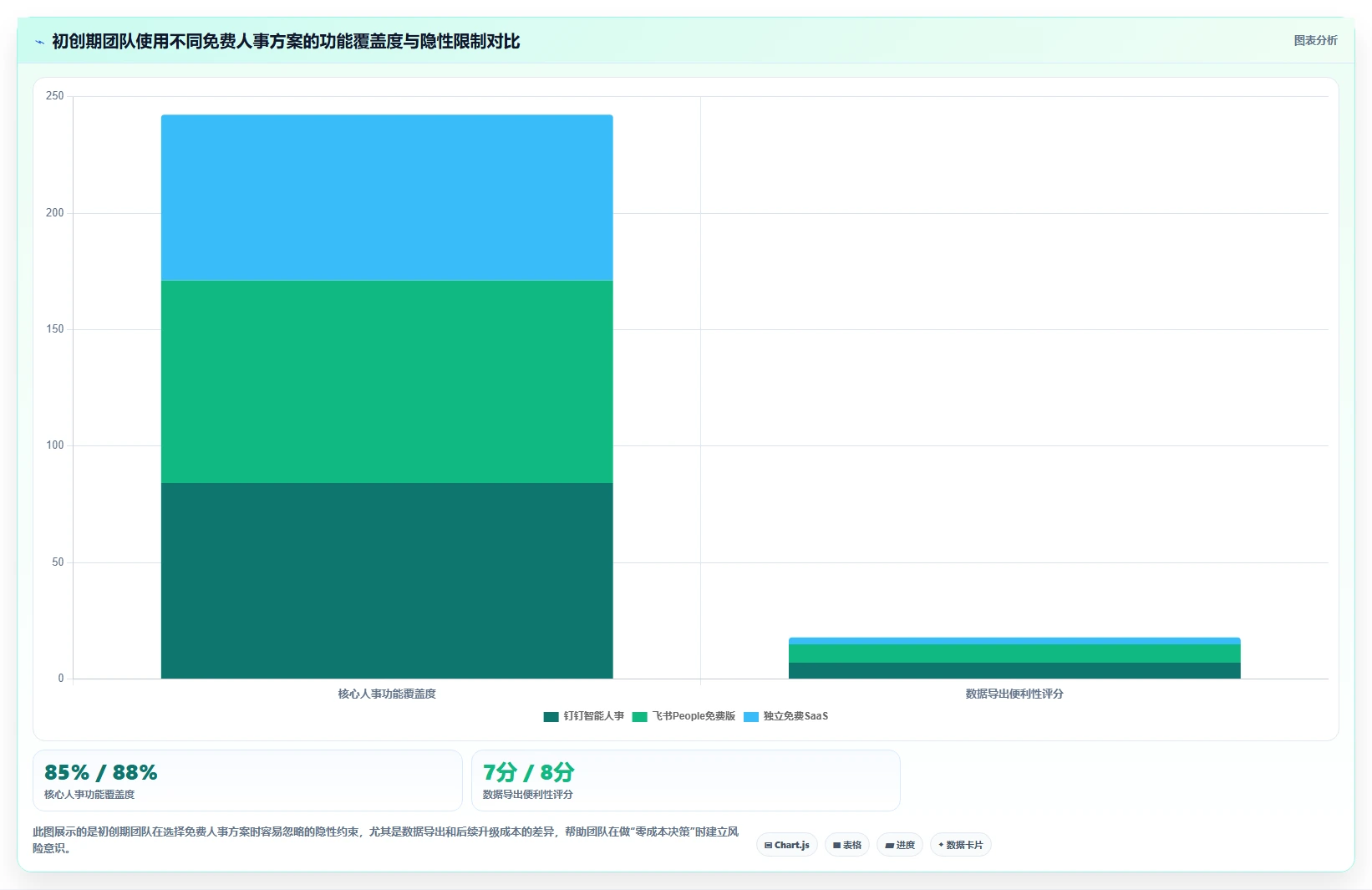Toggle the 独立免费SaaS legend color swatch

pyautogui.click(x=751, y=716)
